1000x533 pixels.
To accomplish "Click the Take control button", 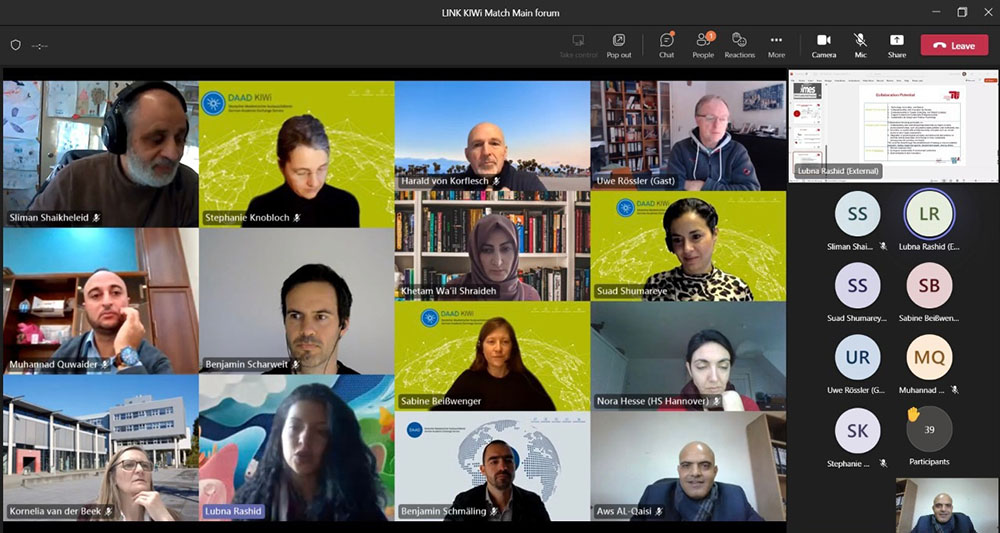I will [x=579, y=44].
